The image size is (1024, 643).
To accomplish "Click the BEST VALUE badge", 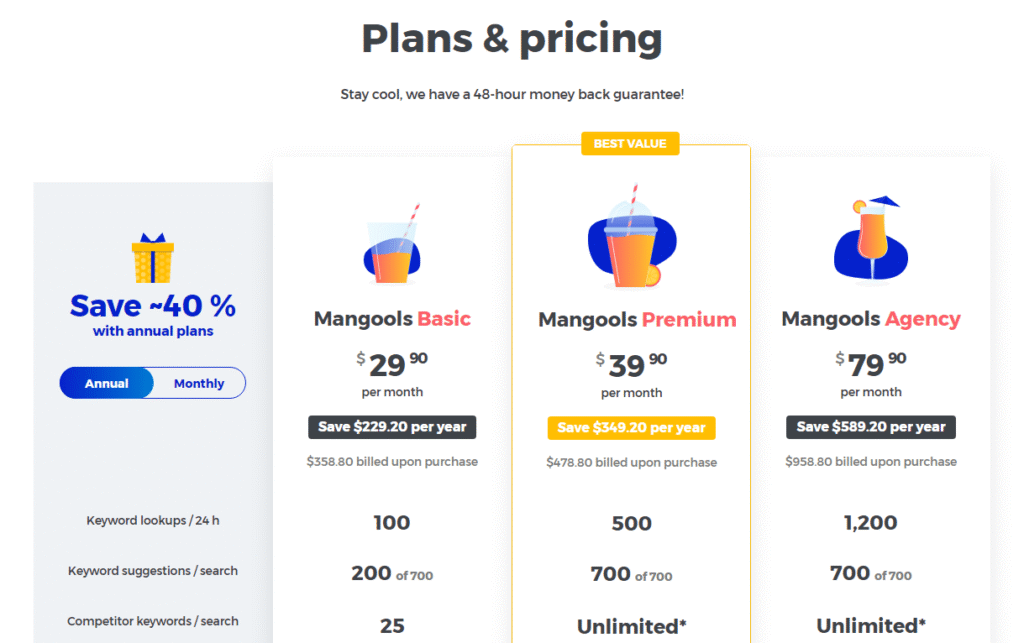I will pos(630,144).
